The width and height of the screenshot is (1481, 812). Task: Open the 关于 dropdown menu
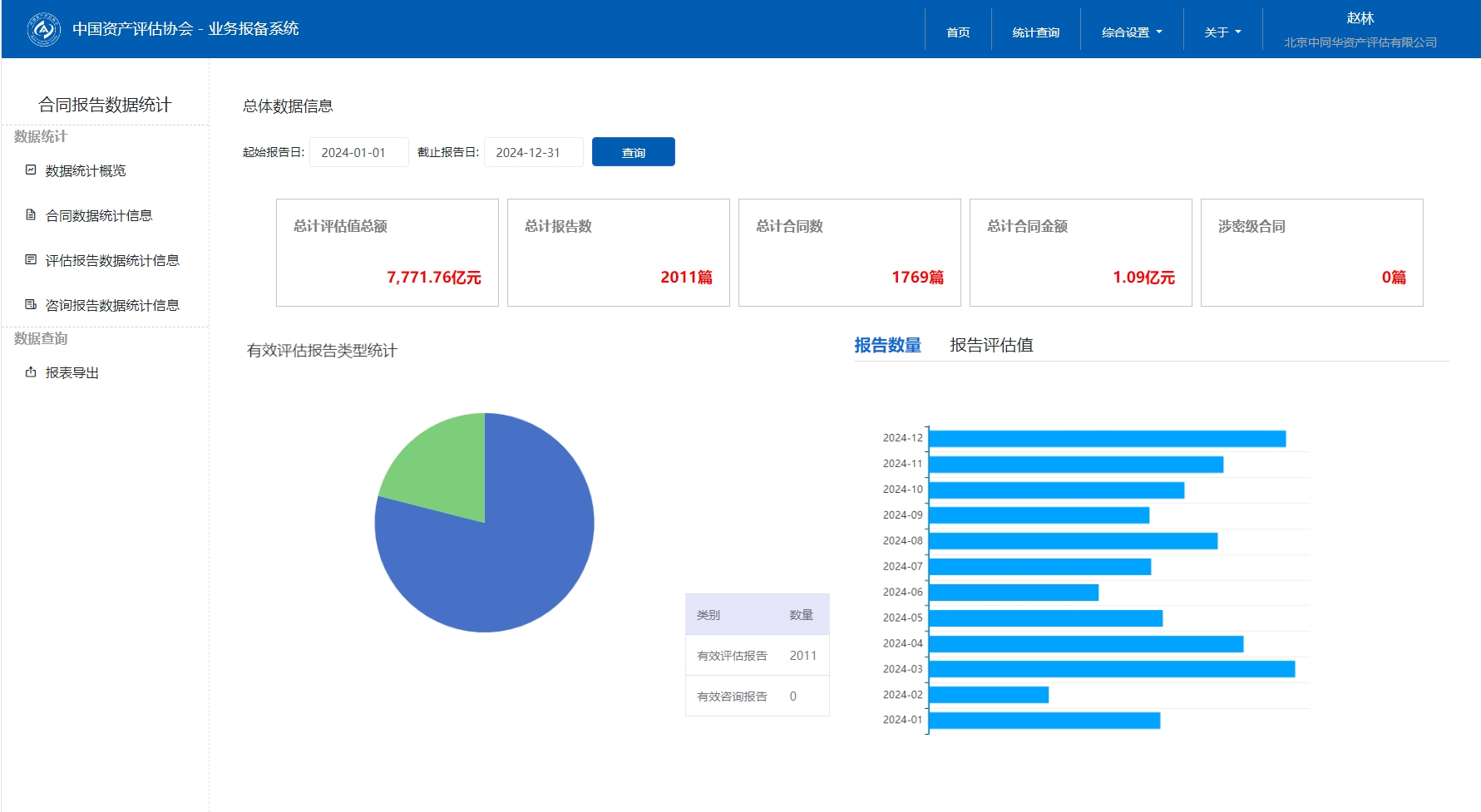(x=1222, y=32)
